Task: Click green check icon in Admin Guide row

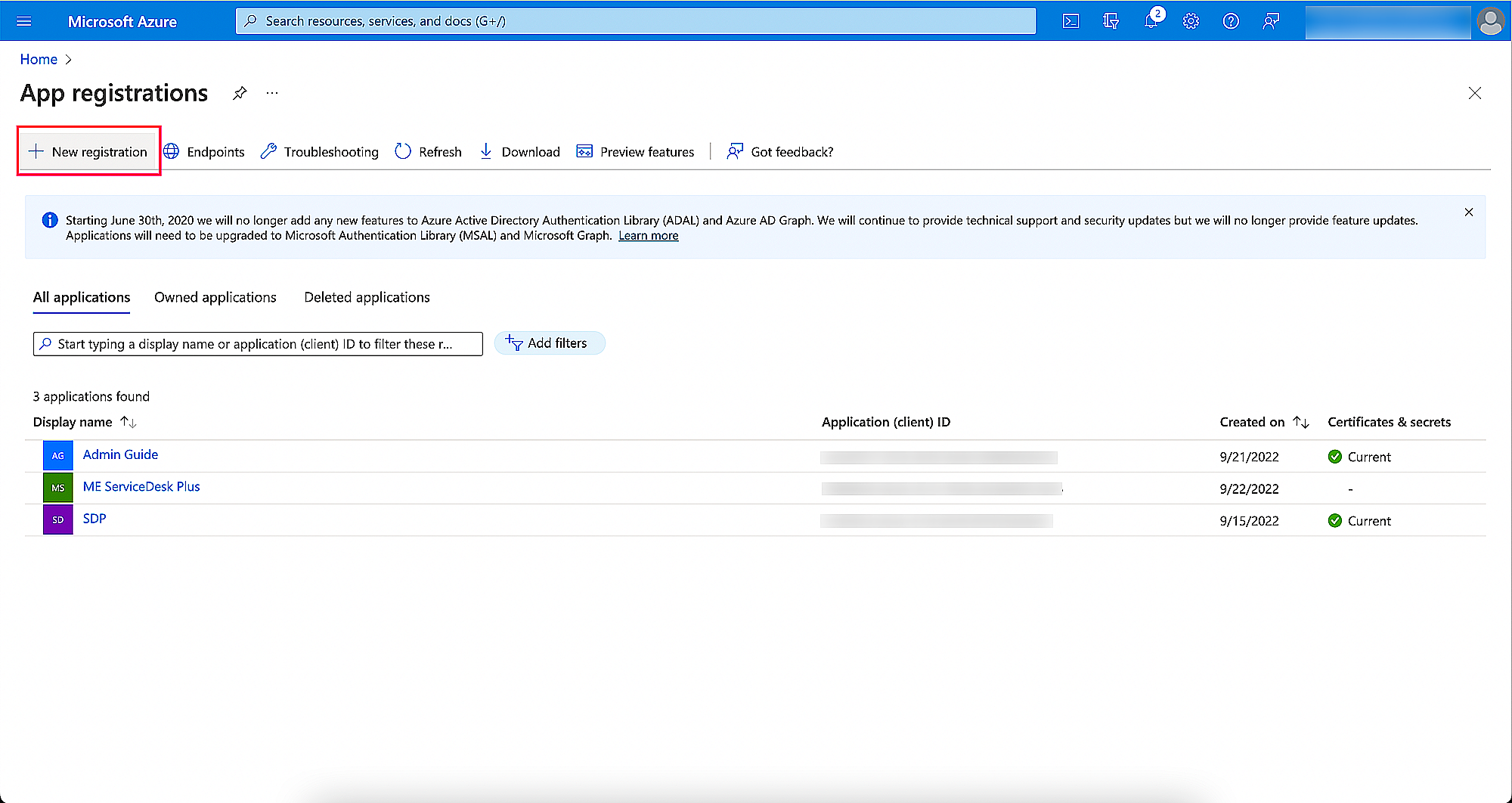Action: [x=1335, y=457]
